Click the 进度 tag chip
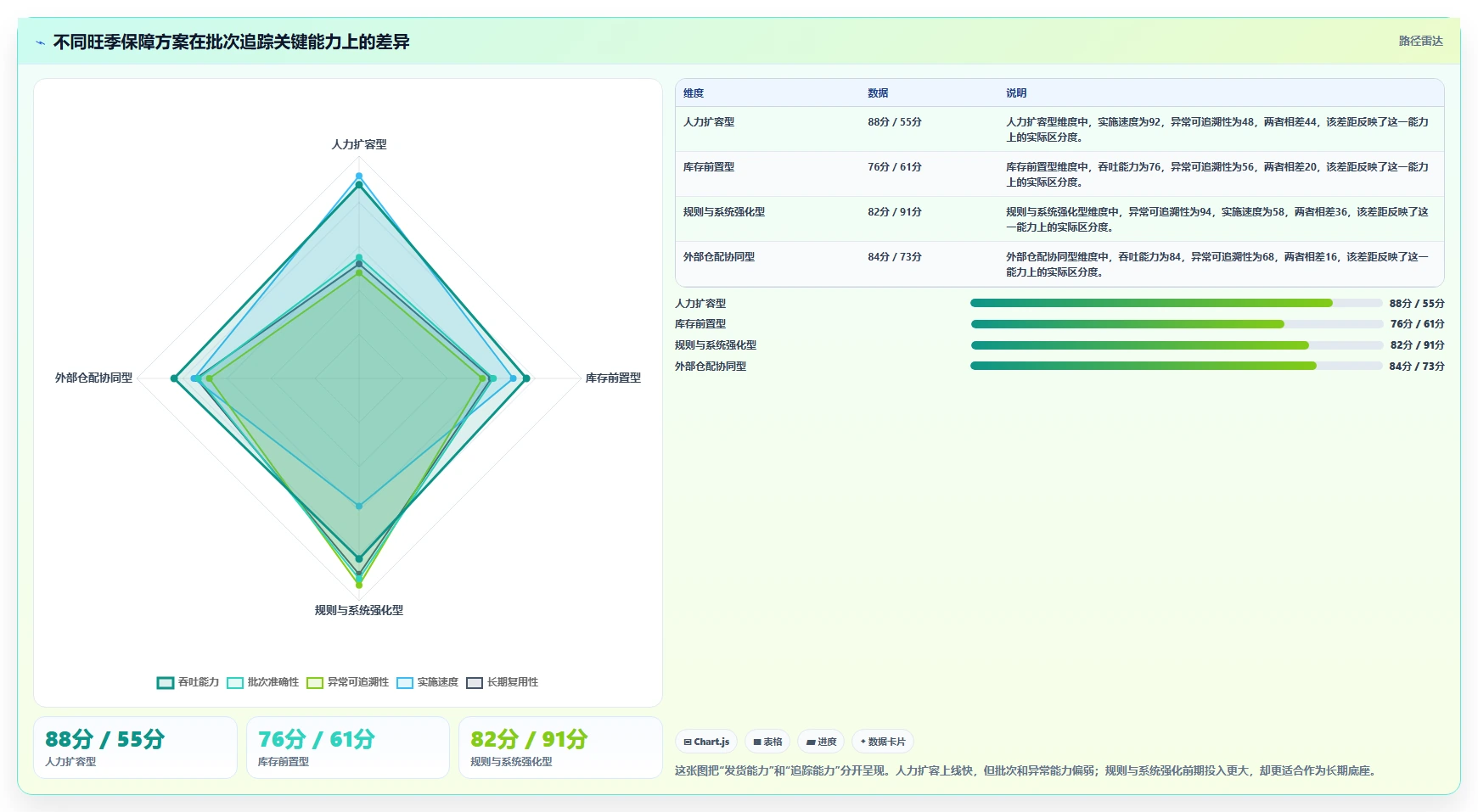 (821, 742)
